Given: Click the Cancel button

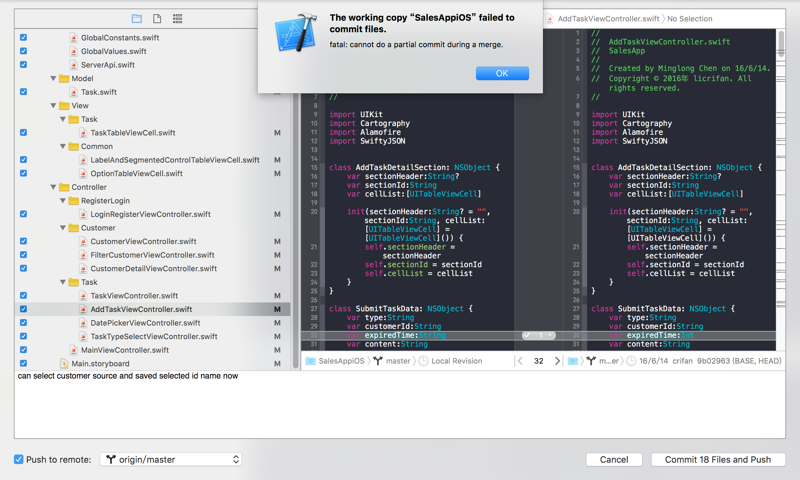Looking at the screenshot, I should pos(614,460).
